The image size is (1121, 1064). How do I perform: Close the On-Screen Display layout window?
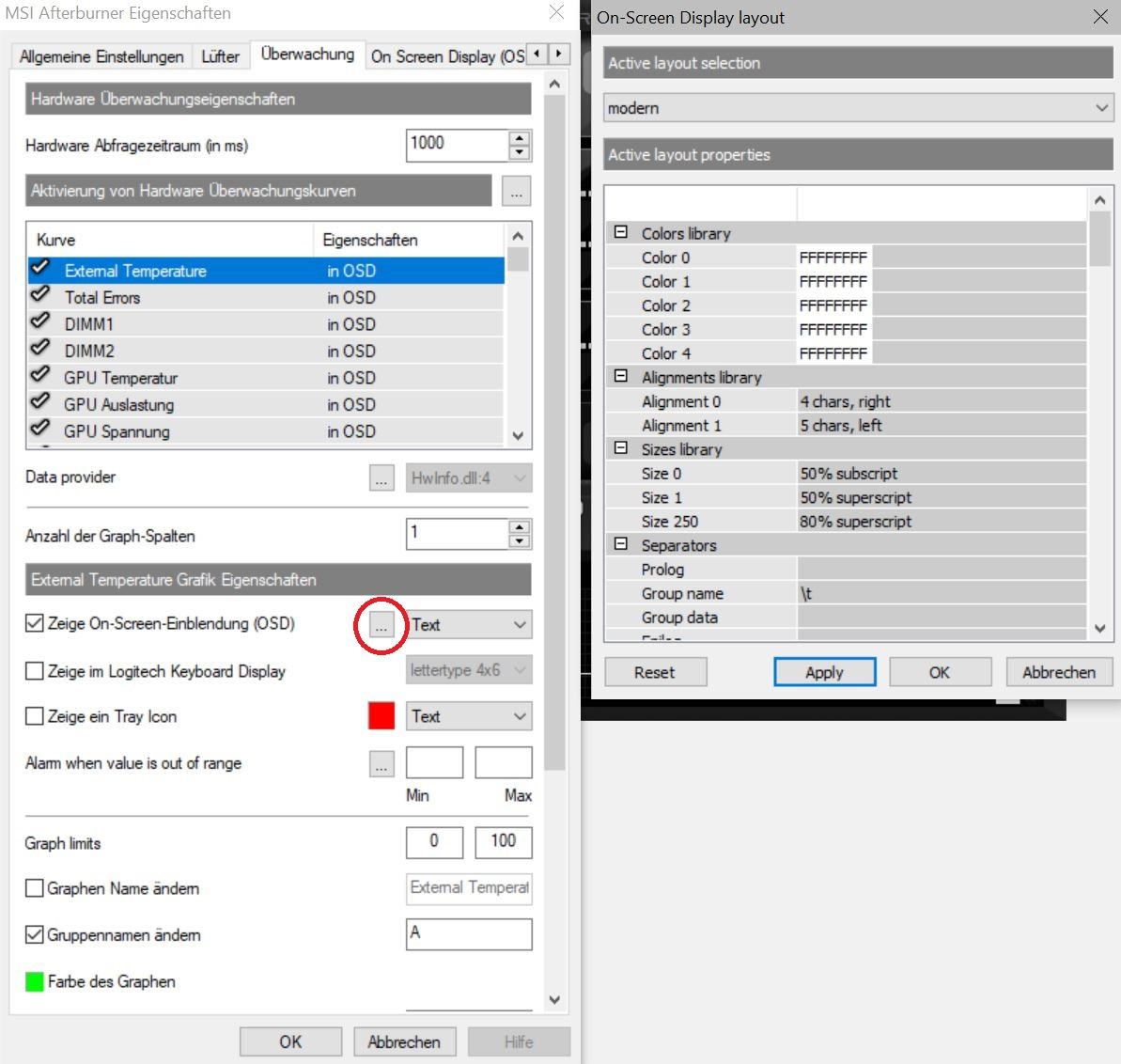click(1101, 16)
